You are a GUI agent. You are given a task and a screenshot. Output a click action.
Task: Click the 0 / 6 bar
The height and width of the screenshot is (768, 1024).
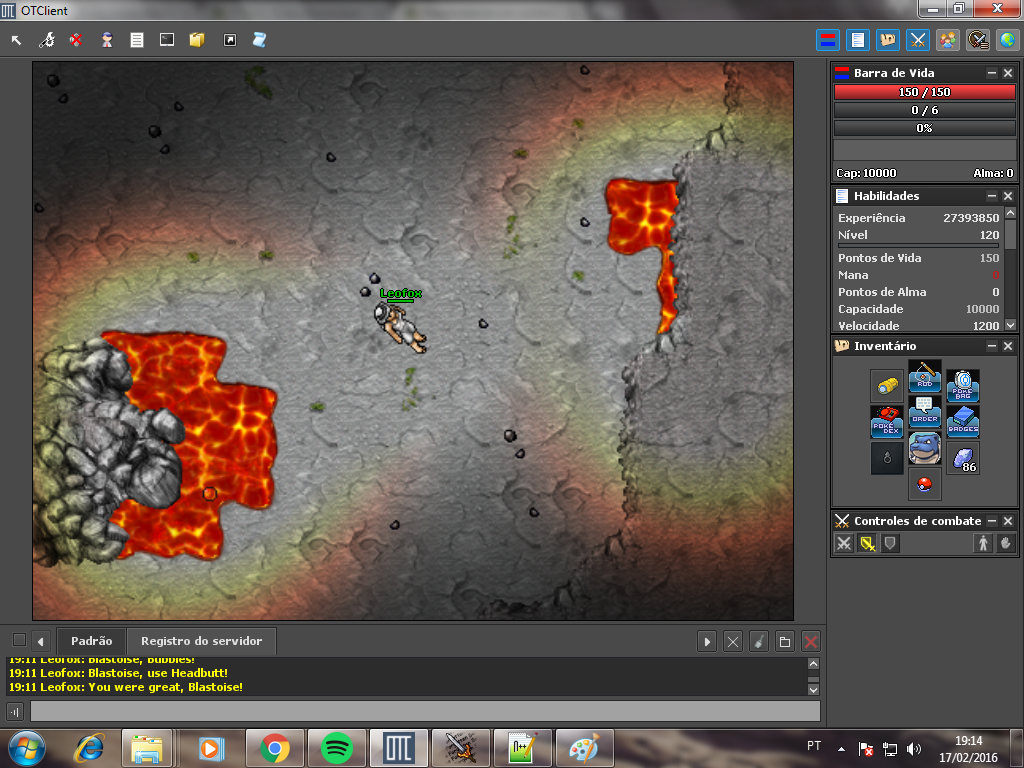point(924,110)
